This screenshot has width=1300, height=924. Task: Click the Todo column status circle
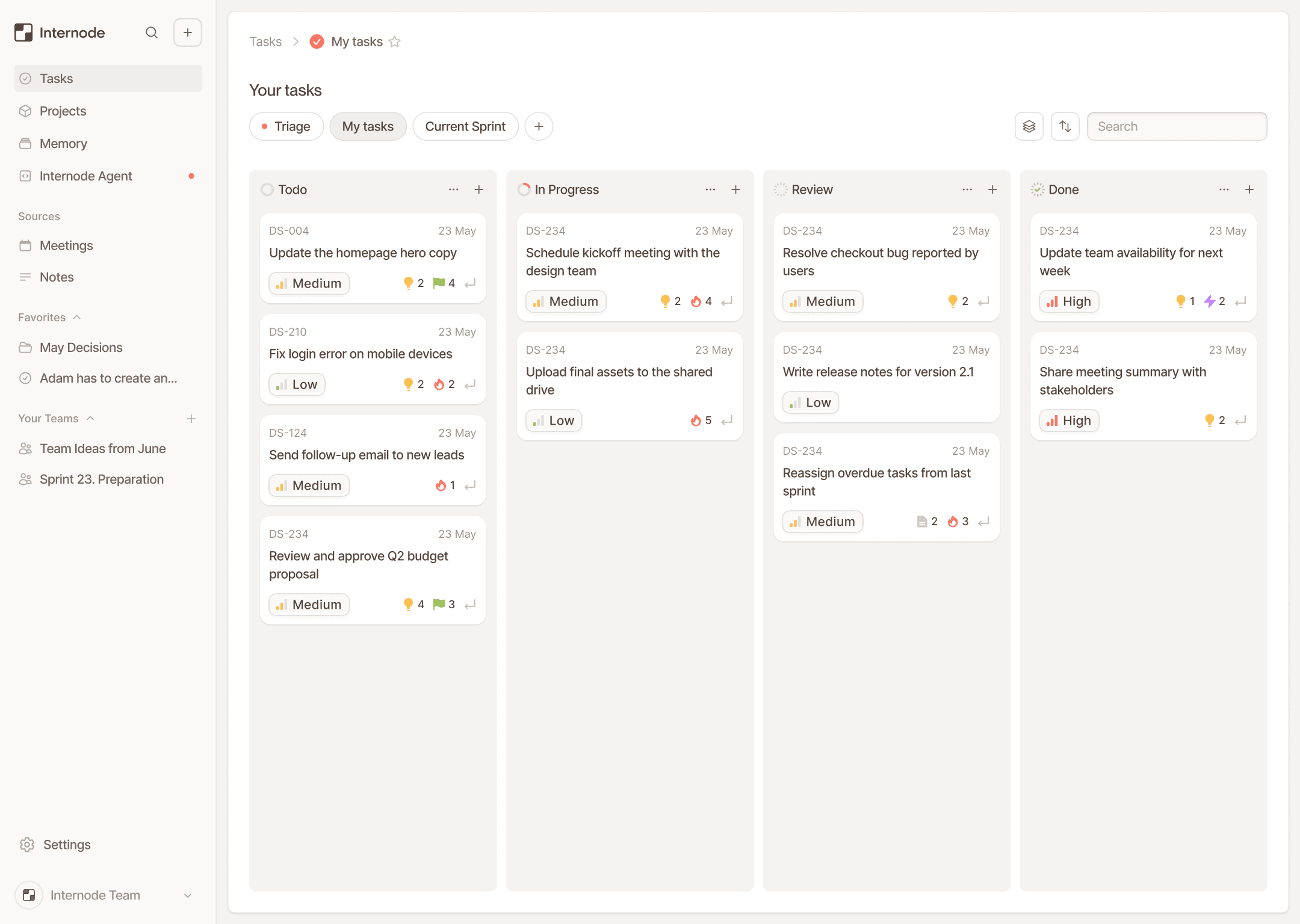coord(267,189)
